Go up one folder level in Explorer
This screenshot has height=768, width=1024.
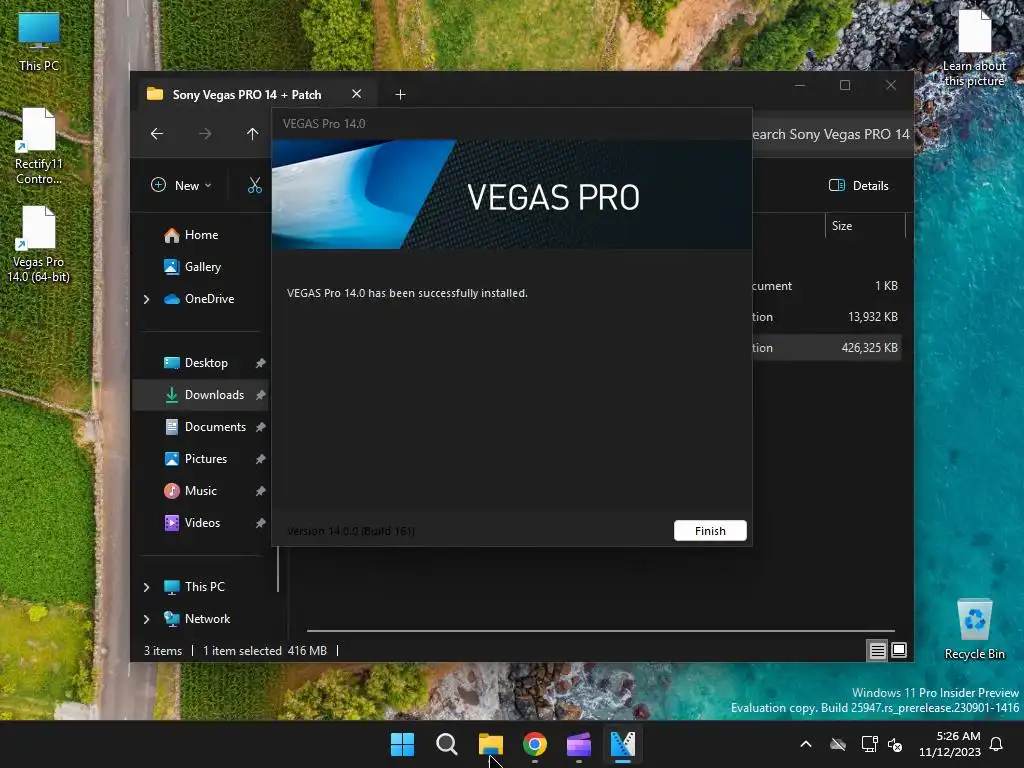253,134
